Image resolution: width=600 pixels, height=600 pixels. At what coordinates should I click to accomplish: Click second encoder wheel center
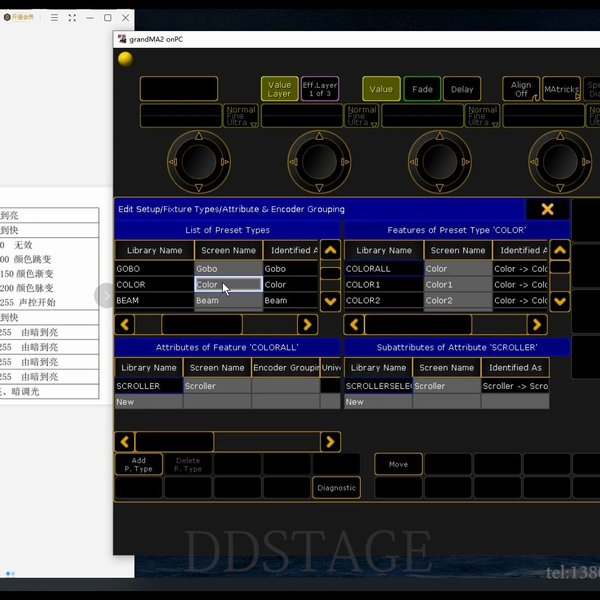(x=319, y=162)
